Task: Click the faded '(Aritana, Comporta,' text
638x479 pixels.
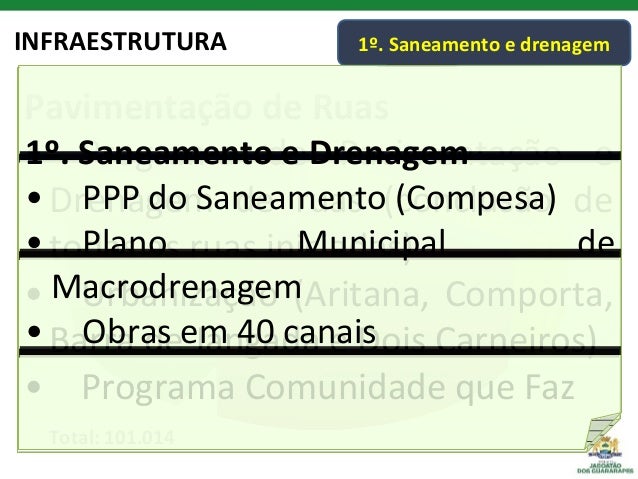Action: 459,294
